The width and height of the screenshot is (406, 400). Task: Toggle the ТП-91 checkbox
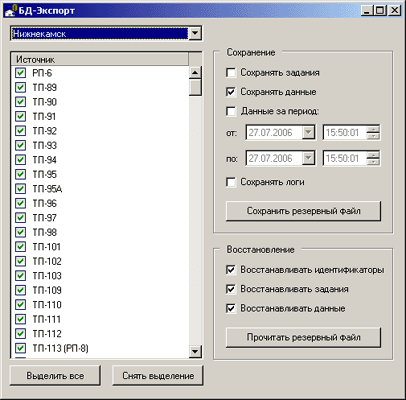click(x=20, y=116)
